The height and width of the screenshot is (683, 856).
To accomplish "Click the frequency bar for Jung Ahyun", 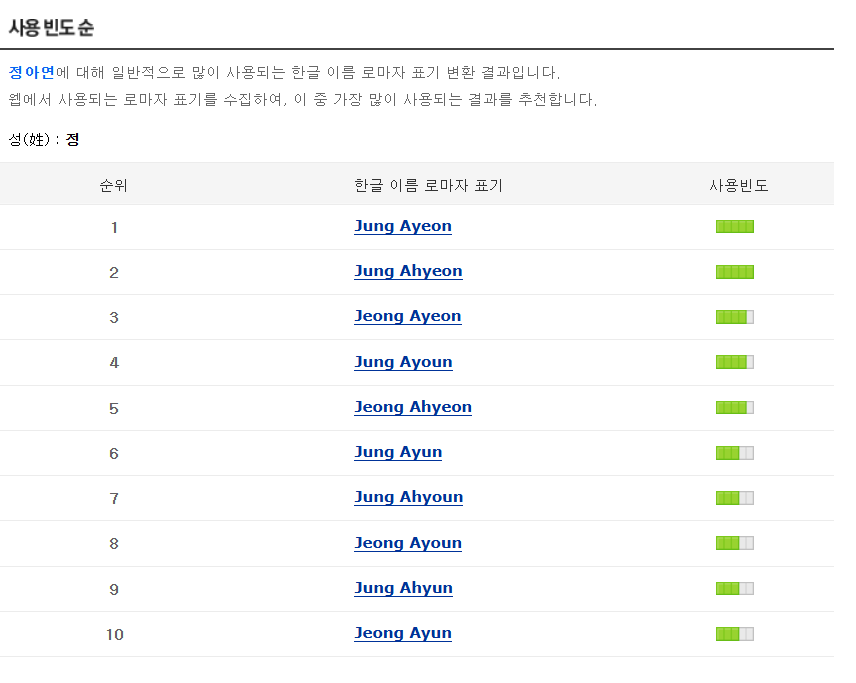I will pos(735,589).
